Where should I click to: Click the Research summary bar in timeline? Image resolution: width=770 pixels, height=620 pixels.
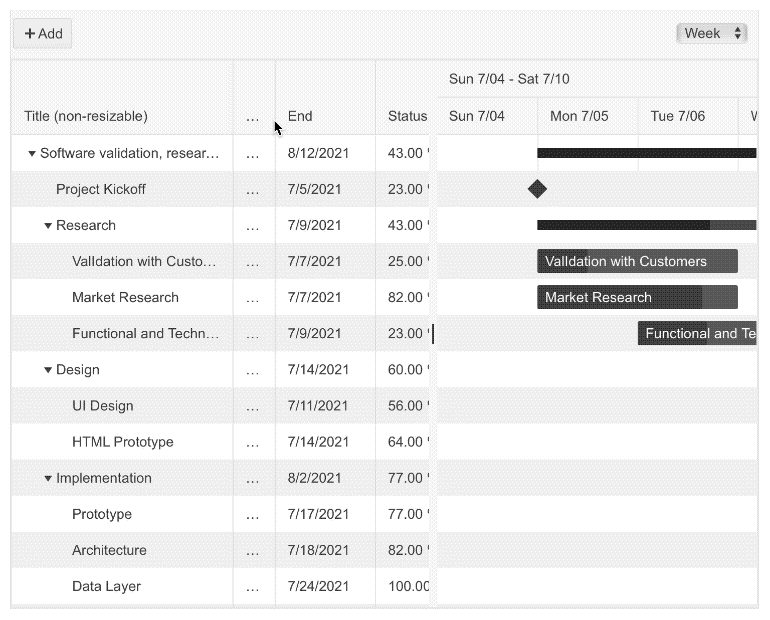[647, 225]
